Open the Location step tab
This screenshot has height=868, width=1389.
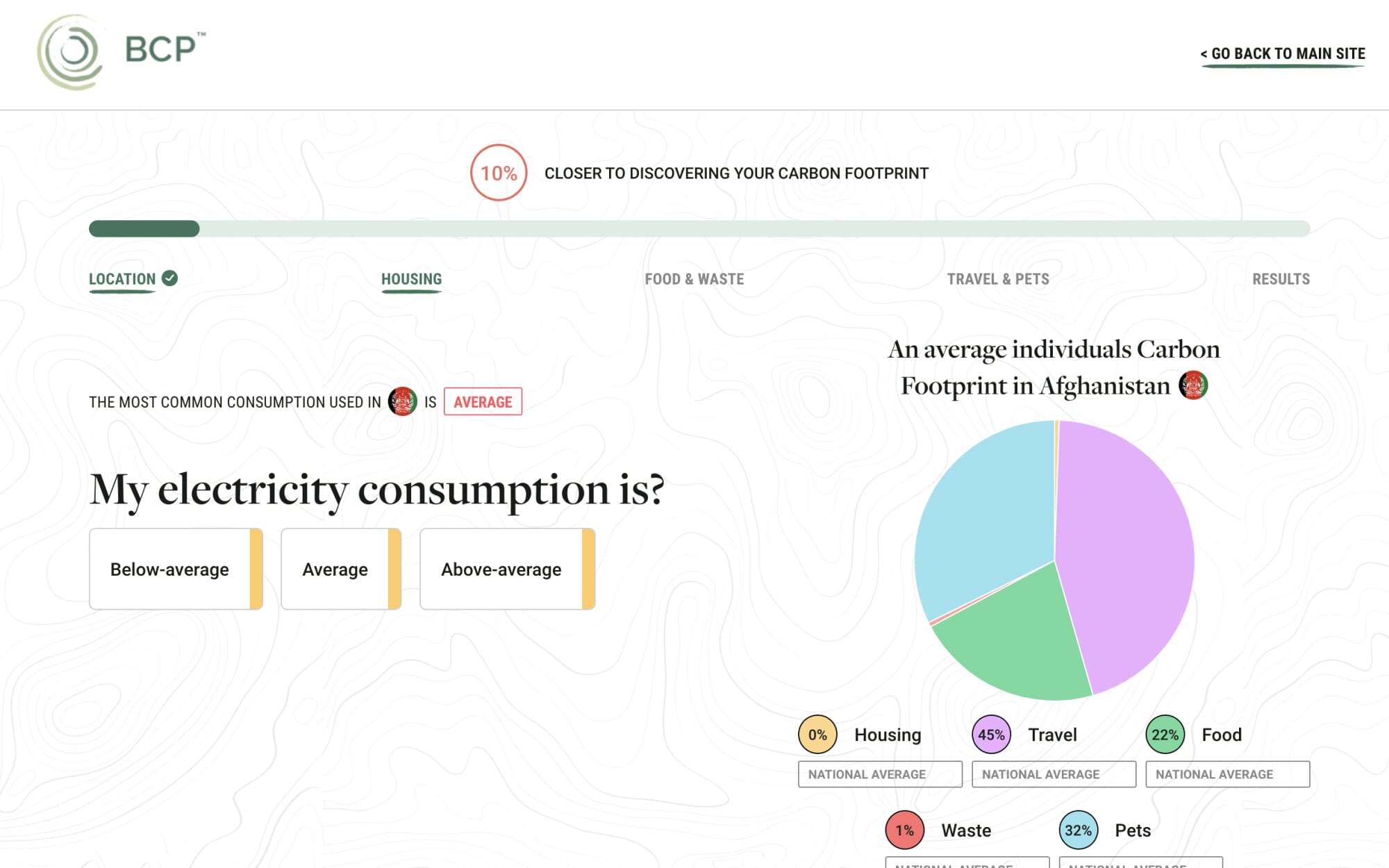click(122, 279)
